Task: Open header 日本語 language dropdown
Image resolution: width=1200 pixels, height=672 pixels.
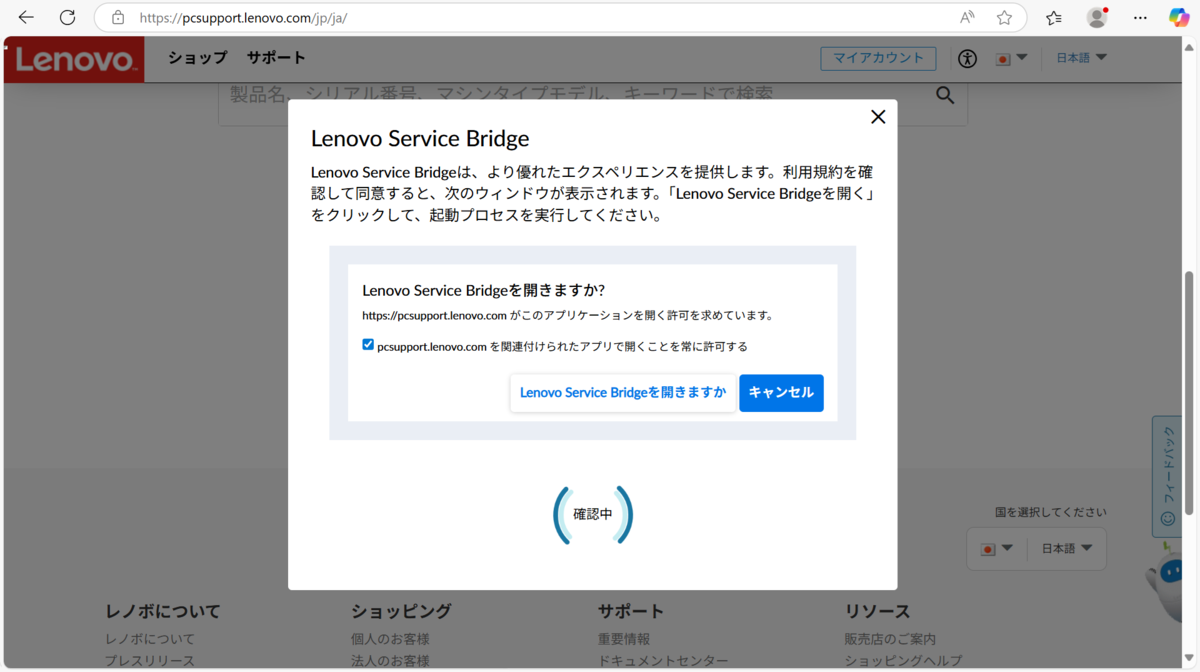Action: [x=1081, y=58]
